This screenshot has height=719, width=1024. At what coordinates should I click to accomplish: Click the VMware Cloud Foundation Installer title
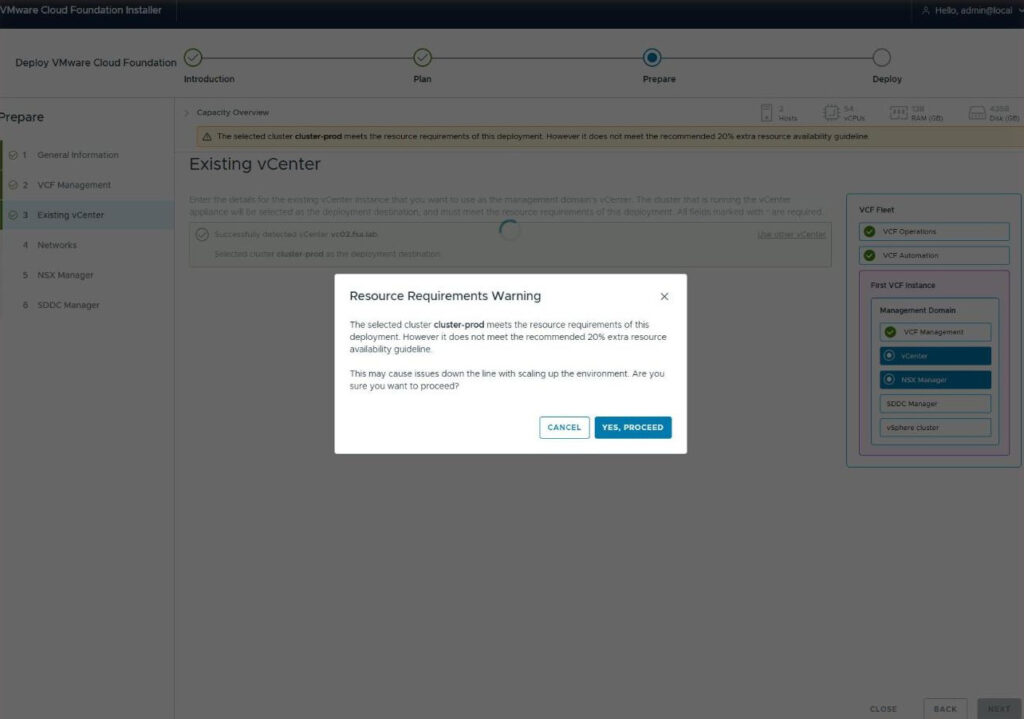[x=80, y=10]
